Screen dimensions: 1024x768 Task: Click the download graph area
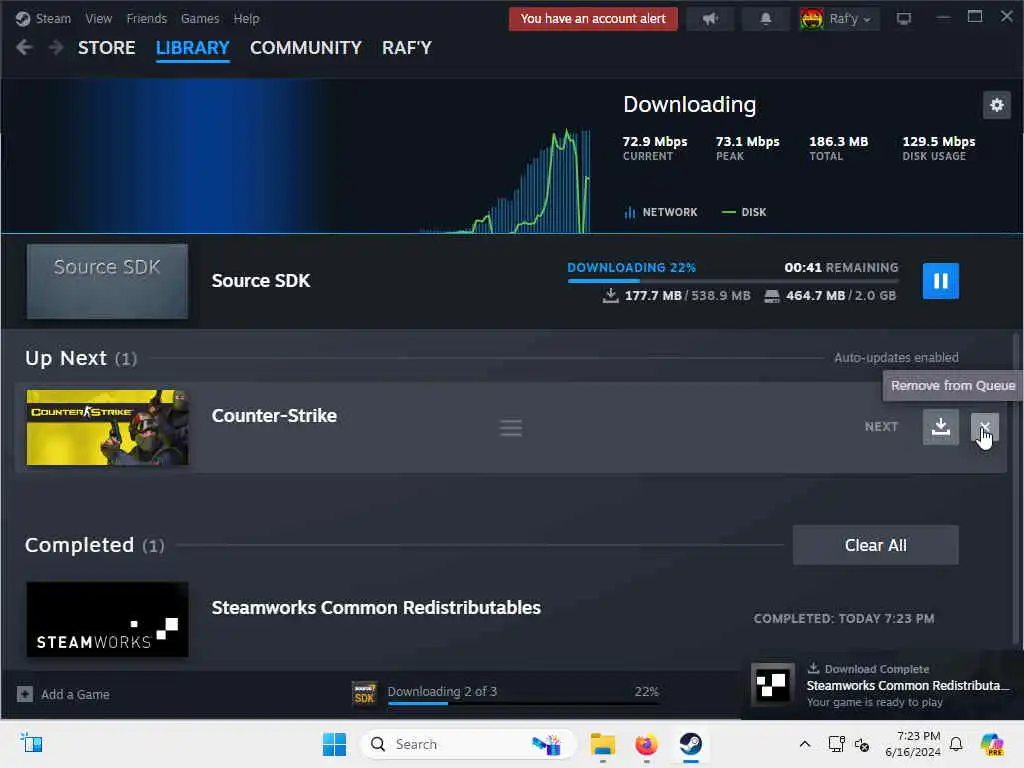[505, 181]
